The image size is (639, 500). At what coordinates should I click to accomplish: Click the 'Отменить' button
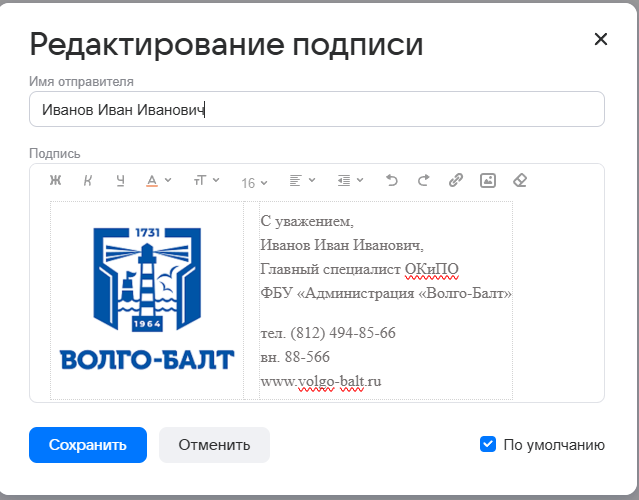pyautogui.click(x=214, y=445)
